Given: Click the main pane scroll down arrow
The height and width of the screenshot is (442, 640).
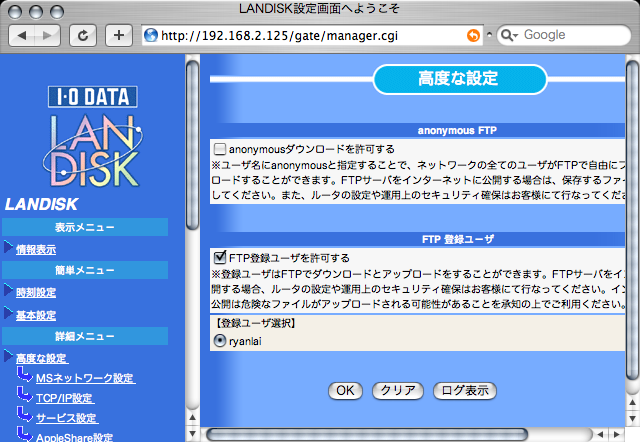Looking at the screenshot, I should 632,418.
